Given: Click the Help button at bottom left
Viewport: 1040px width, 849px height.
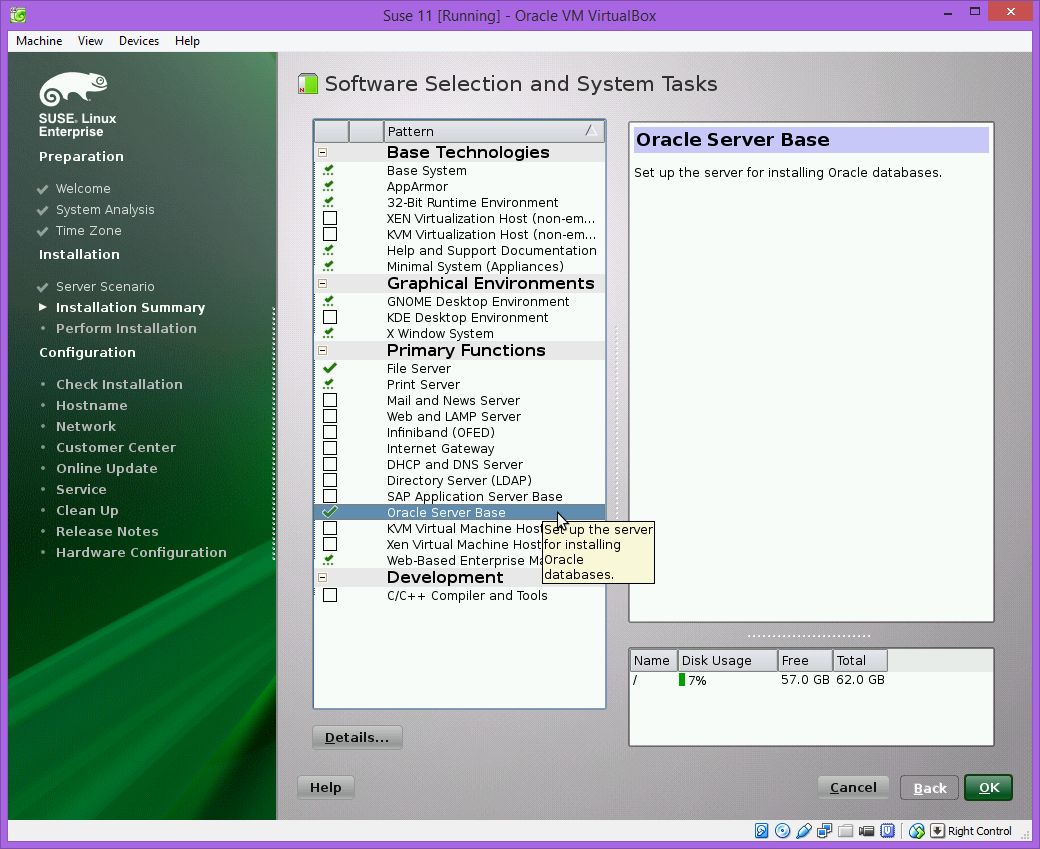Looking at the screenshot, I should [325, 787].
